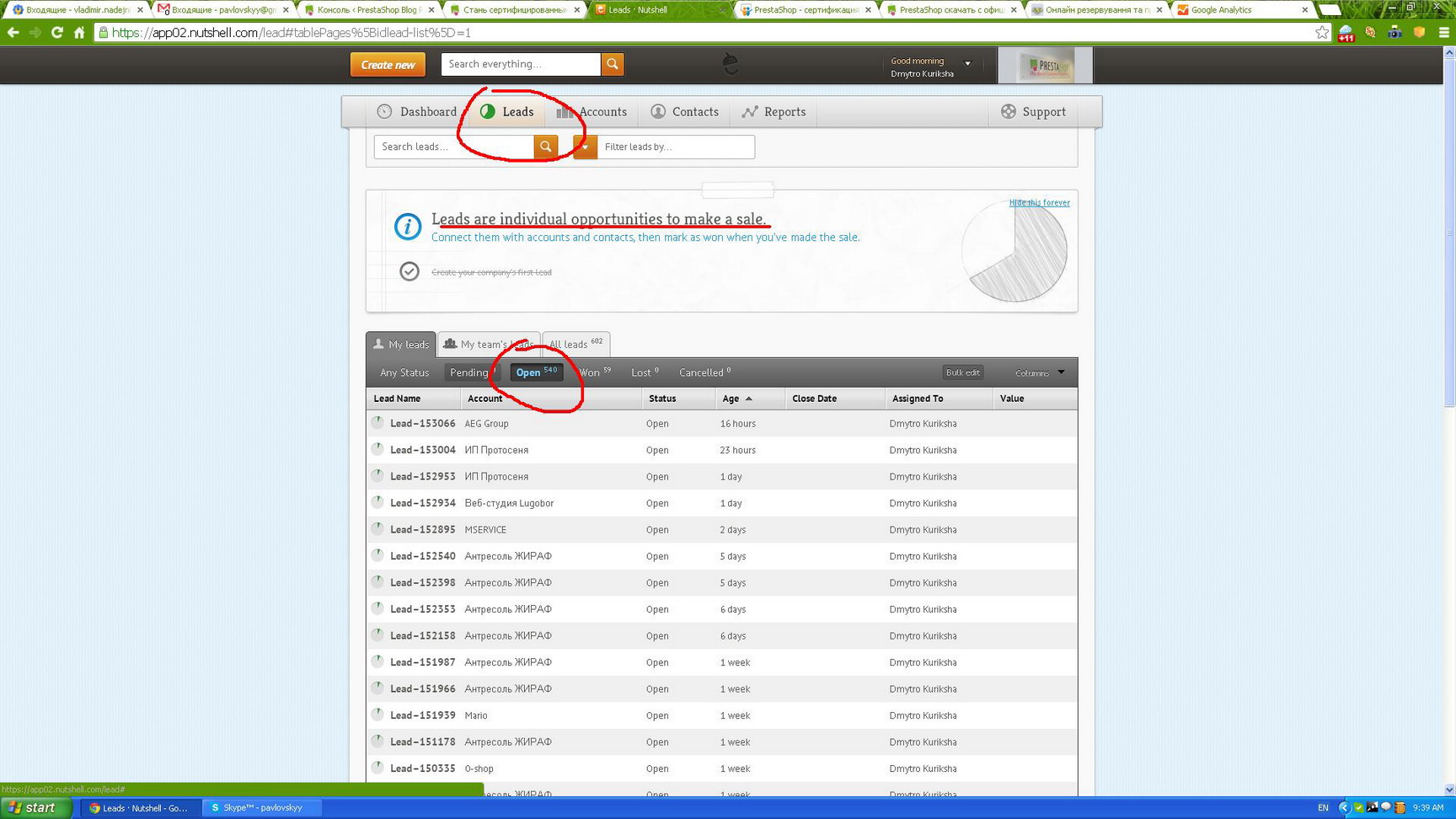The width and height of the screenshot is (1456, 819).
Task: Open the Dashboard tab in the navigation
Action: coord(417,111)
